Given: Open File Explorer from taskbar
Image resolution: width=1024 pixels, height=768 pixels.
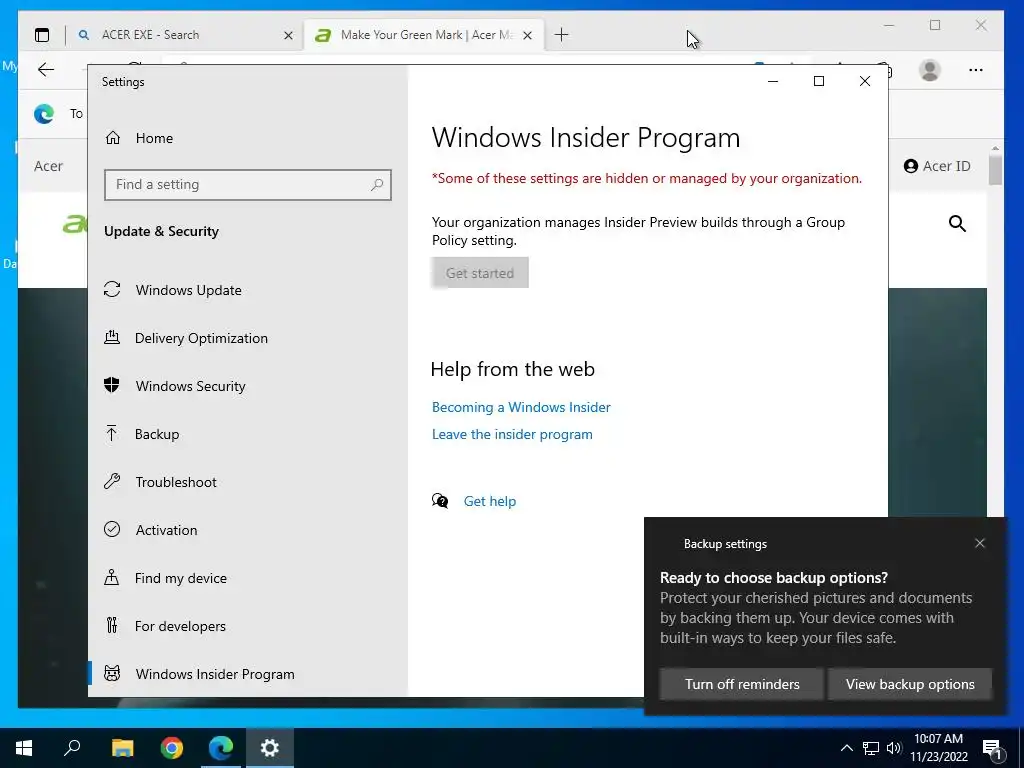Looking at the screenshot, I should coord(122,748).
